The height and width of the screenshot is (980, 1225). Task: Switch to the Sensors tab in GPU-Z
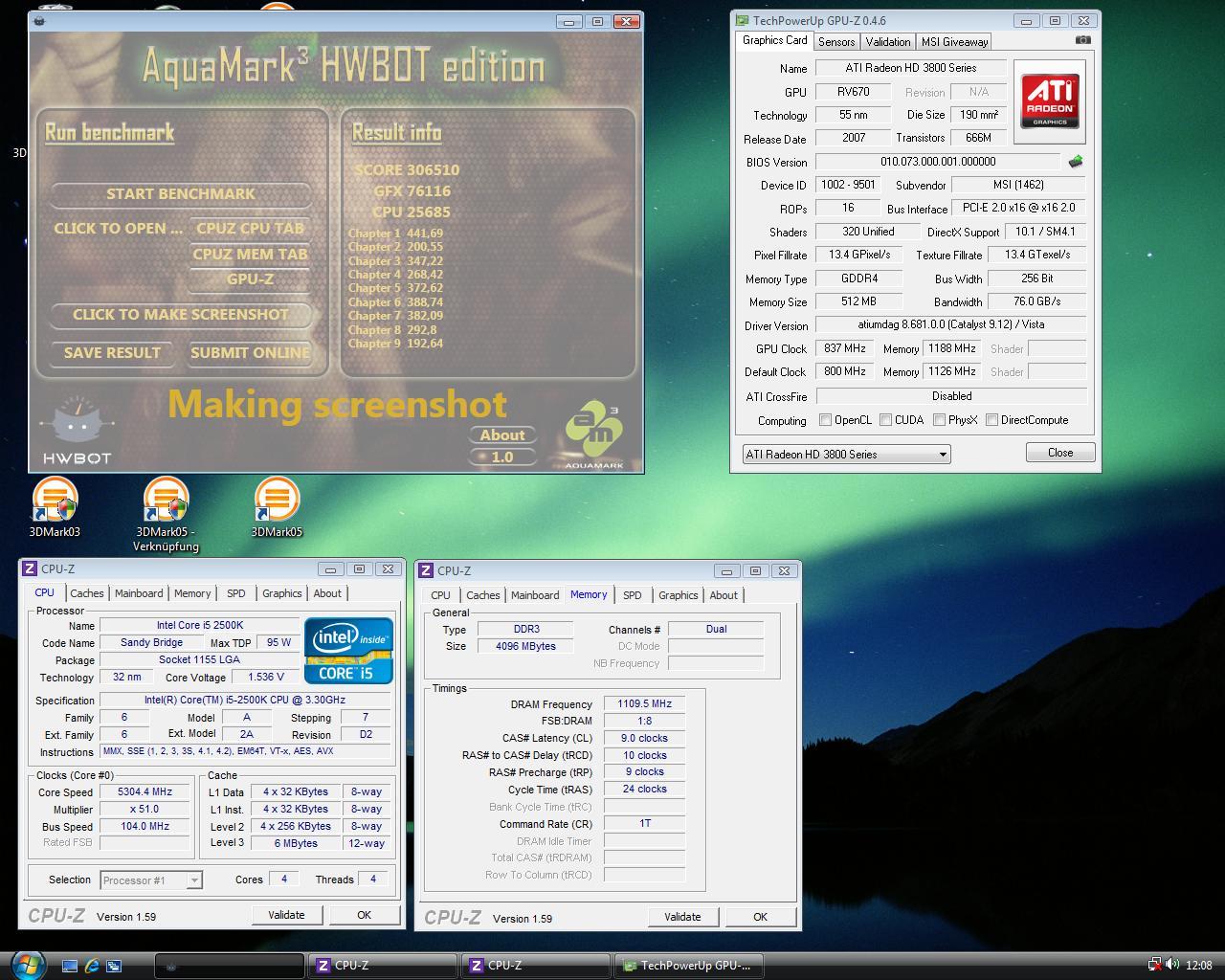(x=835, y=42)
